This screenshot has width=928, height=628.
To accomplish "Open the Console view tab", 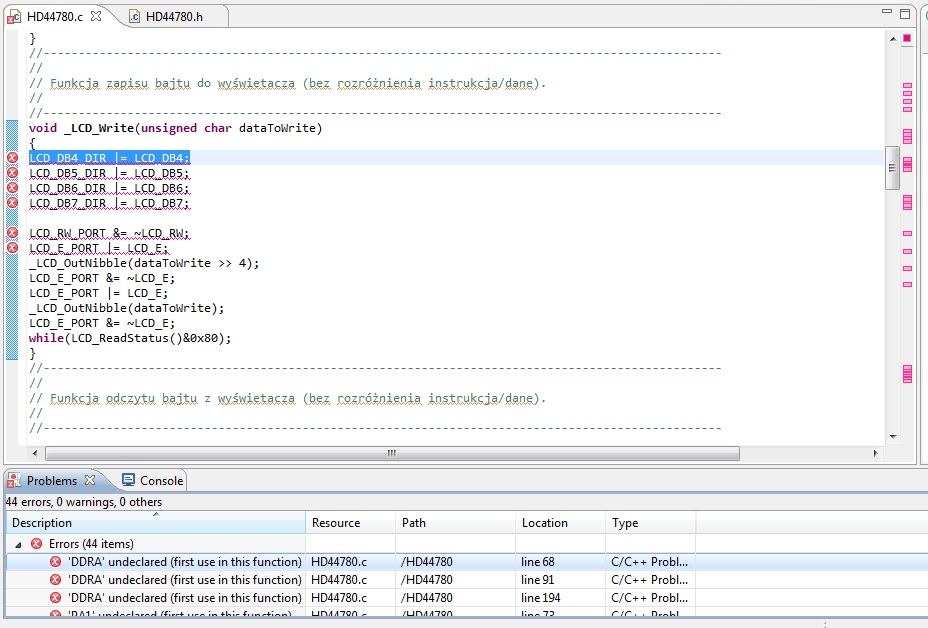I will (153, 481).
